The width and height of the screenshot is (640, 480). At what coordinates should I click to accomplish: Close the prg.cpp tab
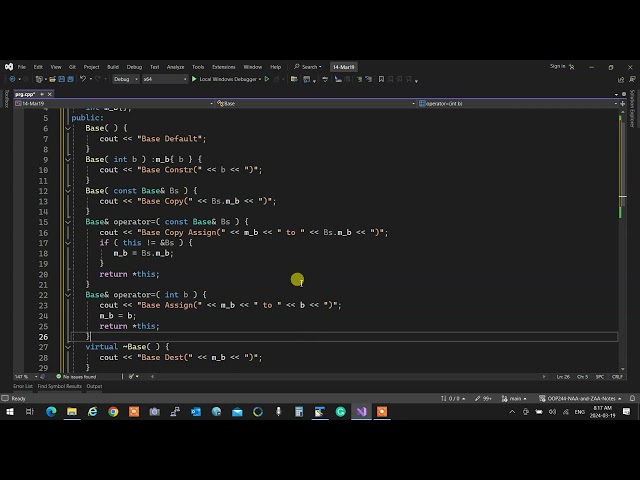(50, 94)
